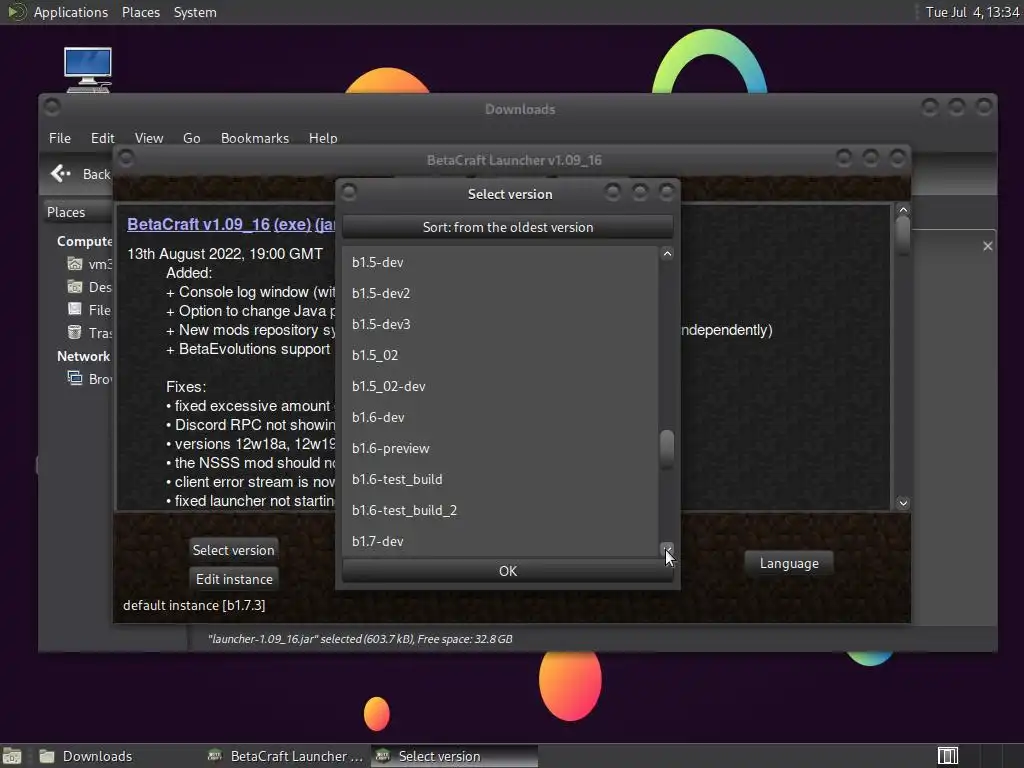1024x768 pixels.
Task: Open Edit menu in Downloads window
Action: (103, 138)
